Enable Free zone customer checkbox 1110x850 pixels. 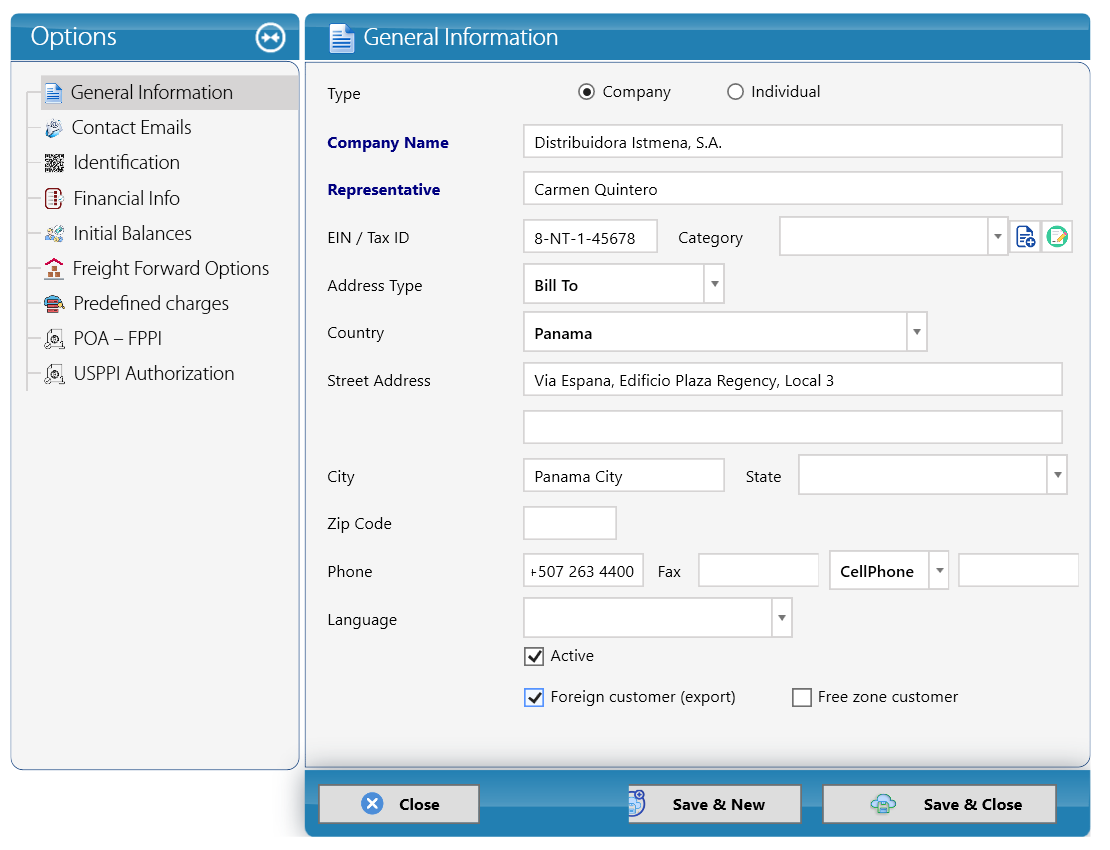point(801,697)
